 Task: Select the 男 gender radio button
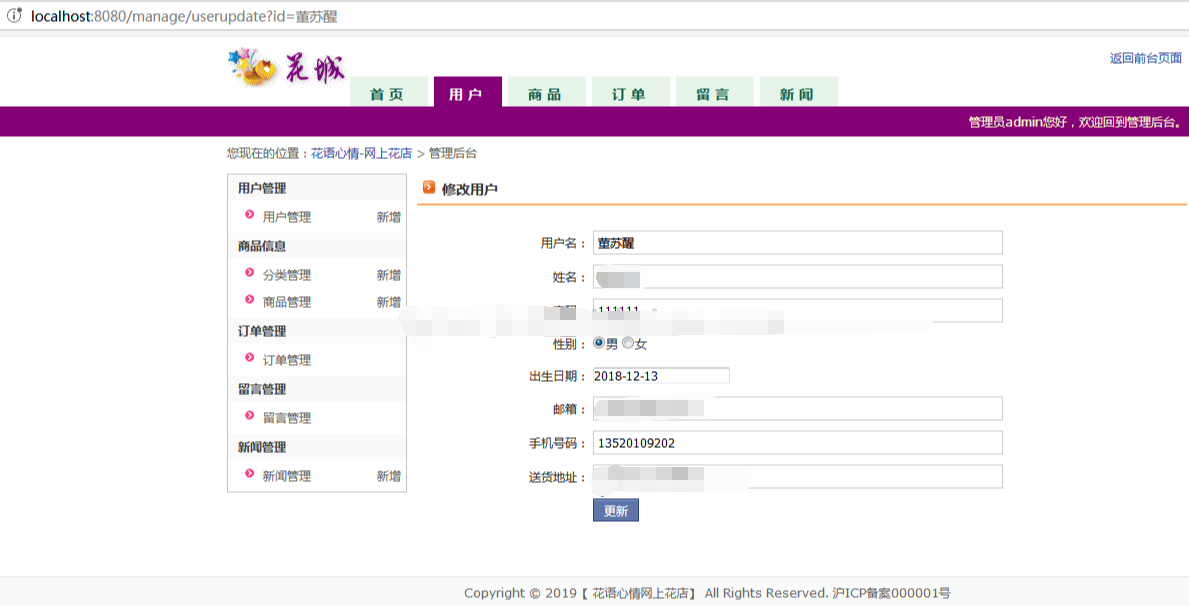point(599,343)
